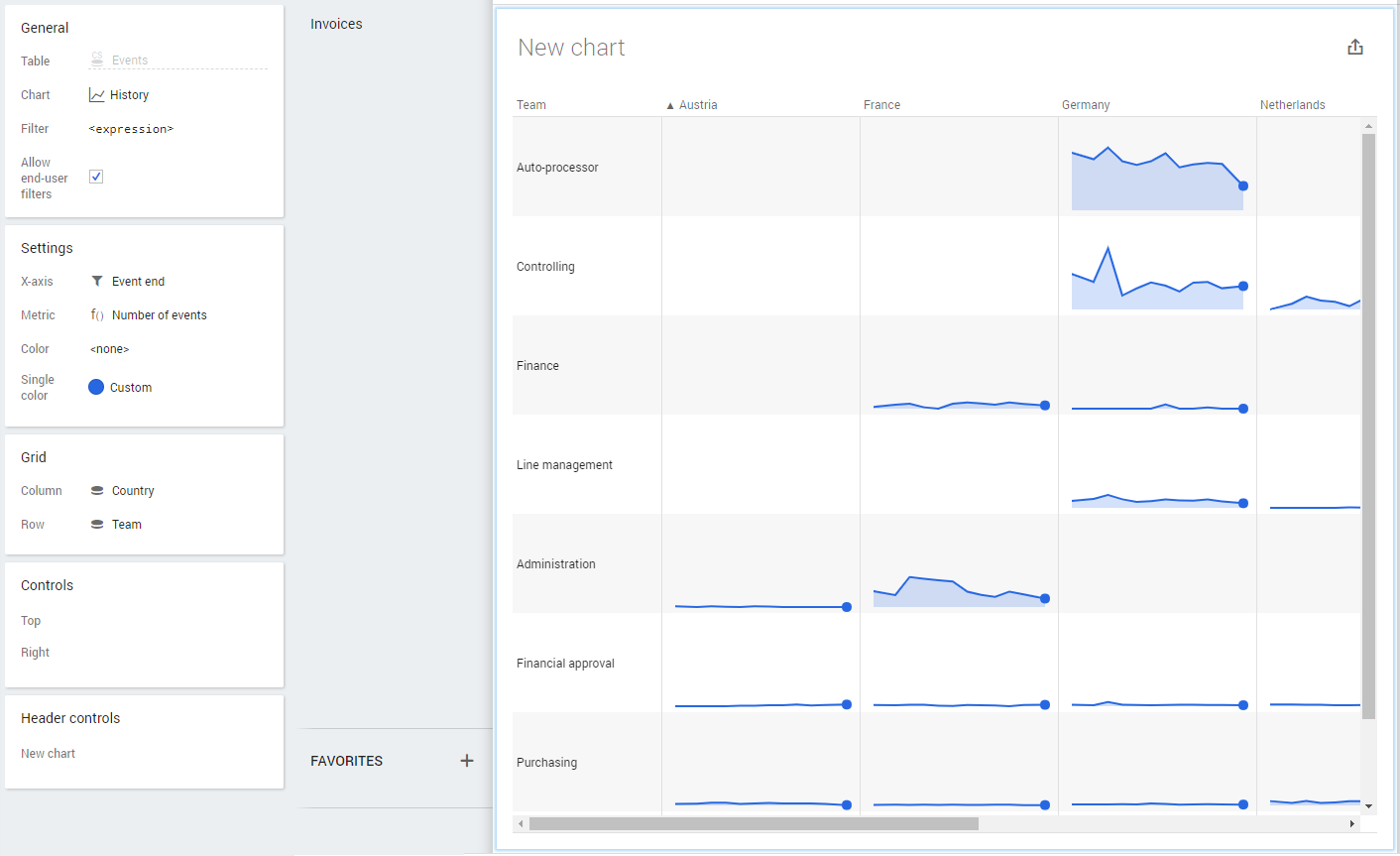Open the Custom blue single color swatch

(96, 387)
